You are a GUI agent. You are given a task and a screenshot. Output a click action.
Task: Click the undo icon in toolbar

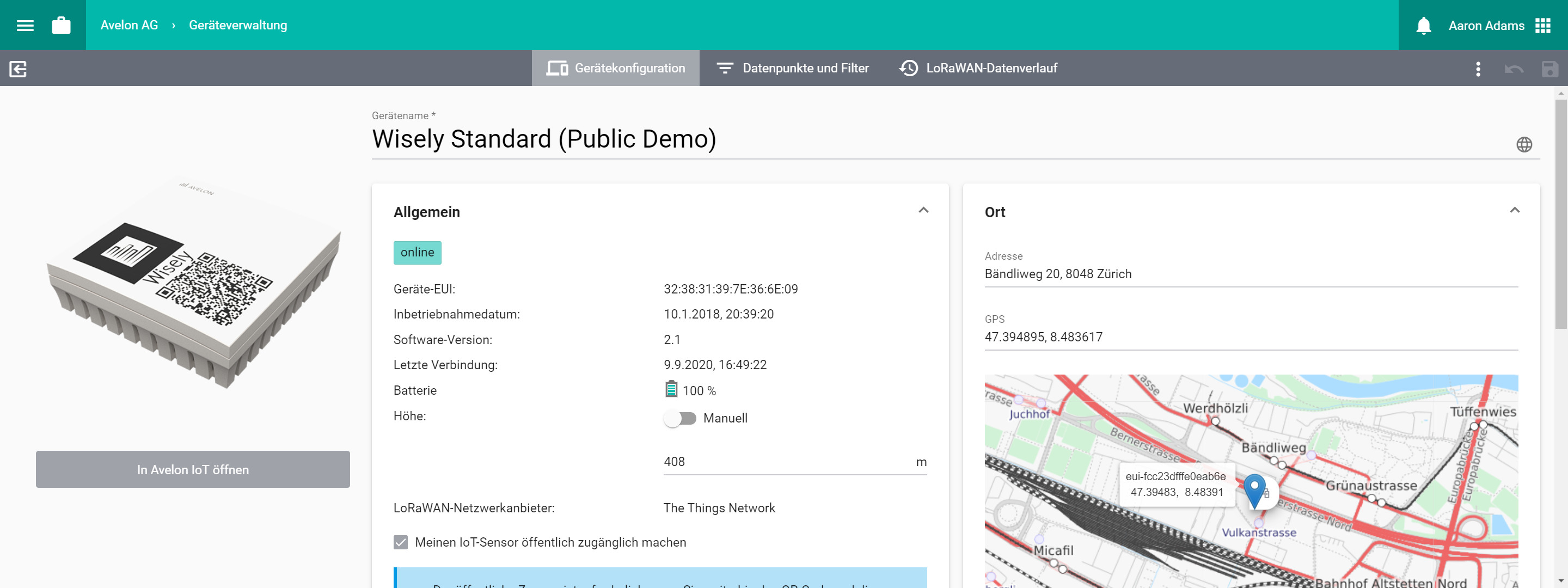point(1514,69)
